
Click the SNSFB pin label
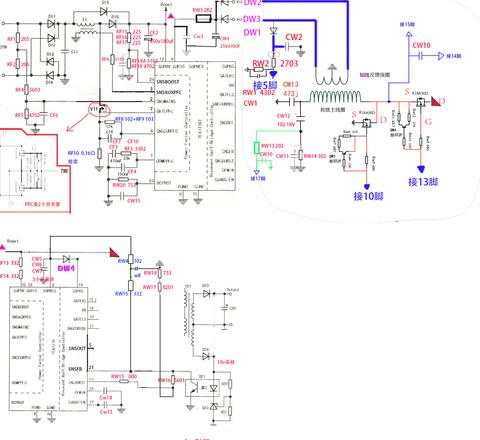coord(75,369)
